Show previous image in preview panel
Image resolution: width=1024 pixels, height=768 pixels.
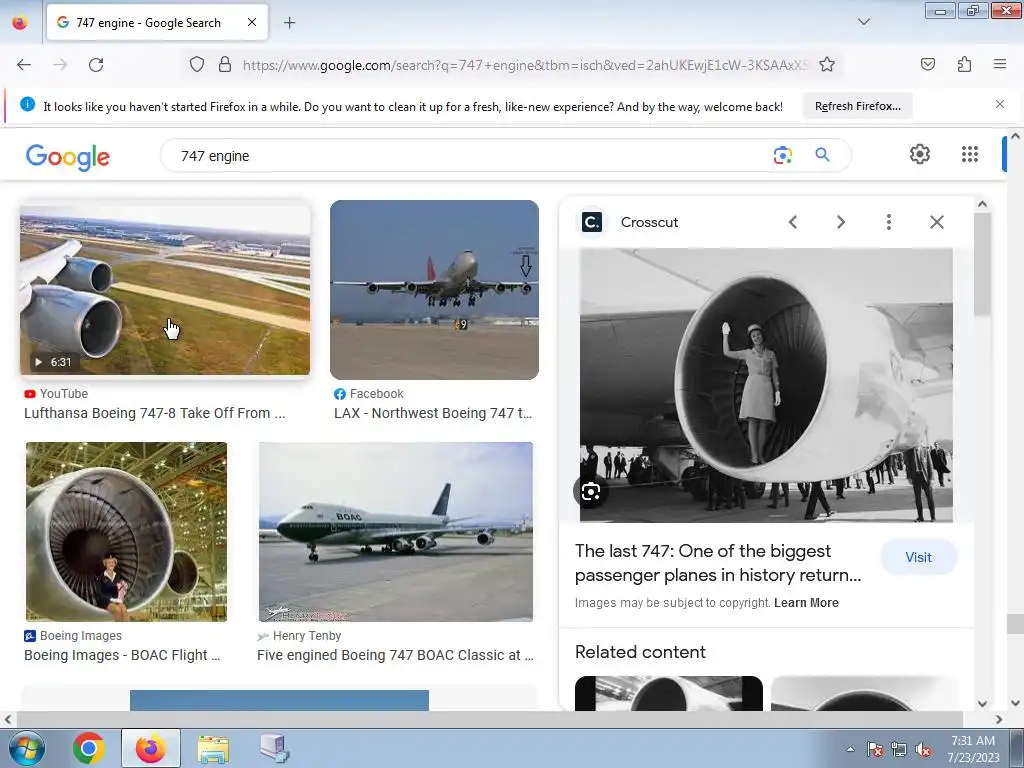pyautogui.click(x=793, y=222)
